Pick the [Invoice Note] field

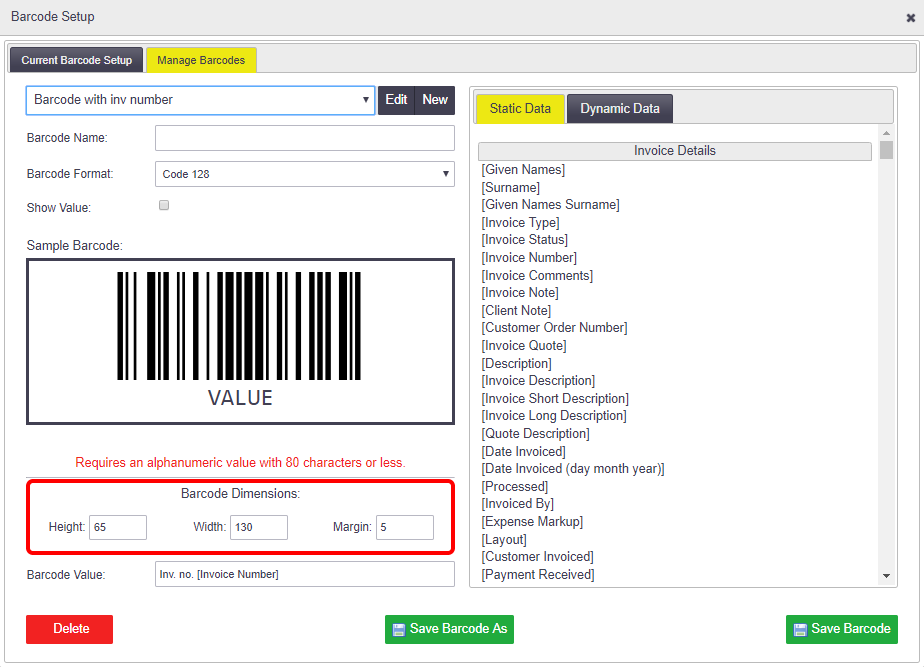tap(520, 293)
